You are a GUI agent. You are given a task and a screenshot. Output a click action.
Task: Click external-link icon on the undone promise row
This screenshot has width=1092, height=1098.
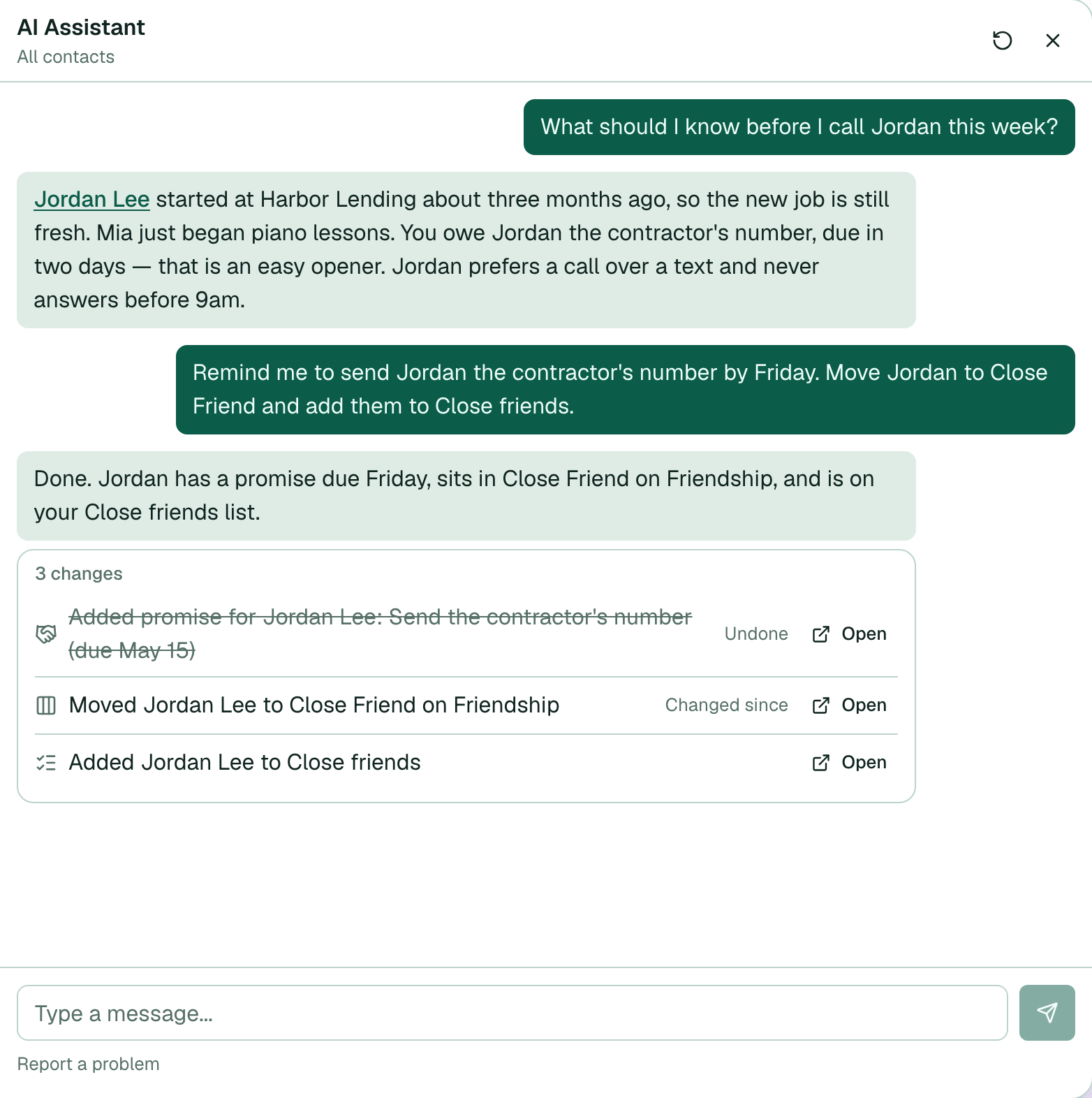[821, 634]
